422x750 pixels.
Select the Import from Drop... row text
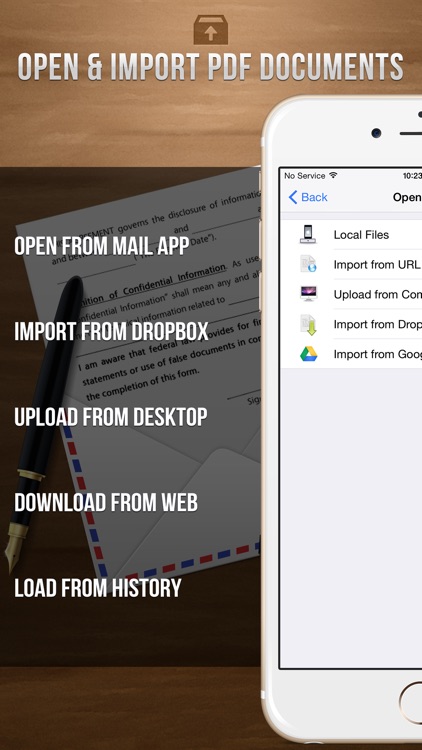[378, 324]
